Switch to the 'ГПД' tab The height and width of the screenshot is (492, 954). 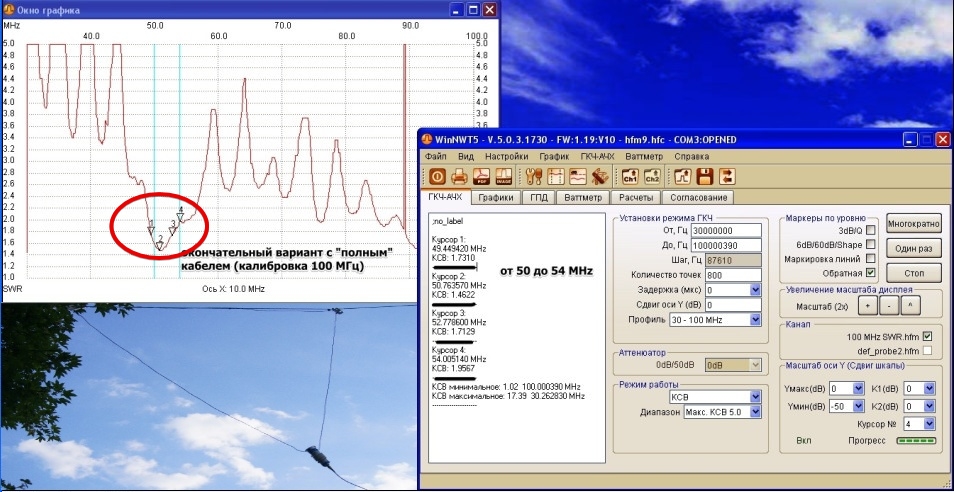pyautogui.click(x=539, y=197)
